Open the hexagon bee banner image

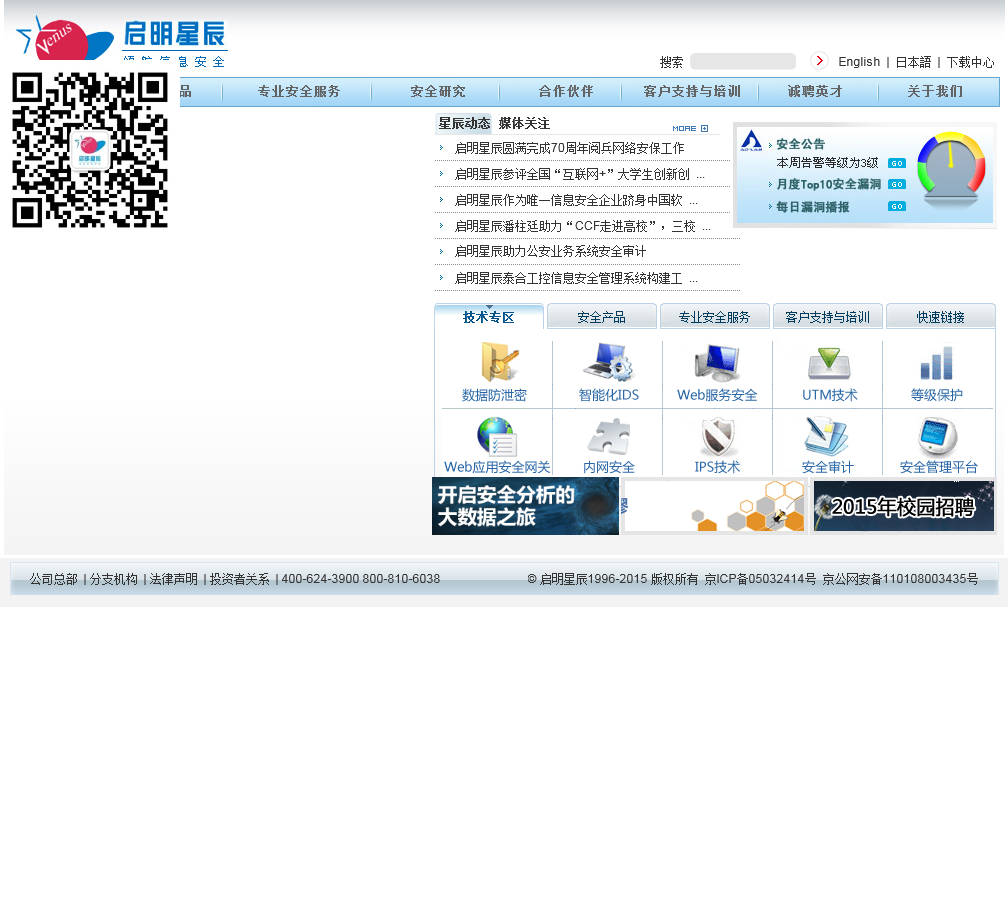pyautogui.click(x=714, y=506)
